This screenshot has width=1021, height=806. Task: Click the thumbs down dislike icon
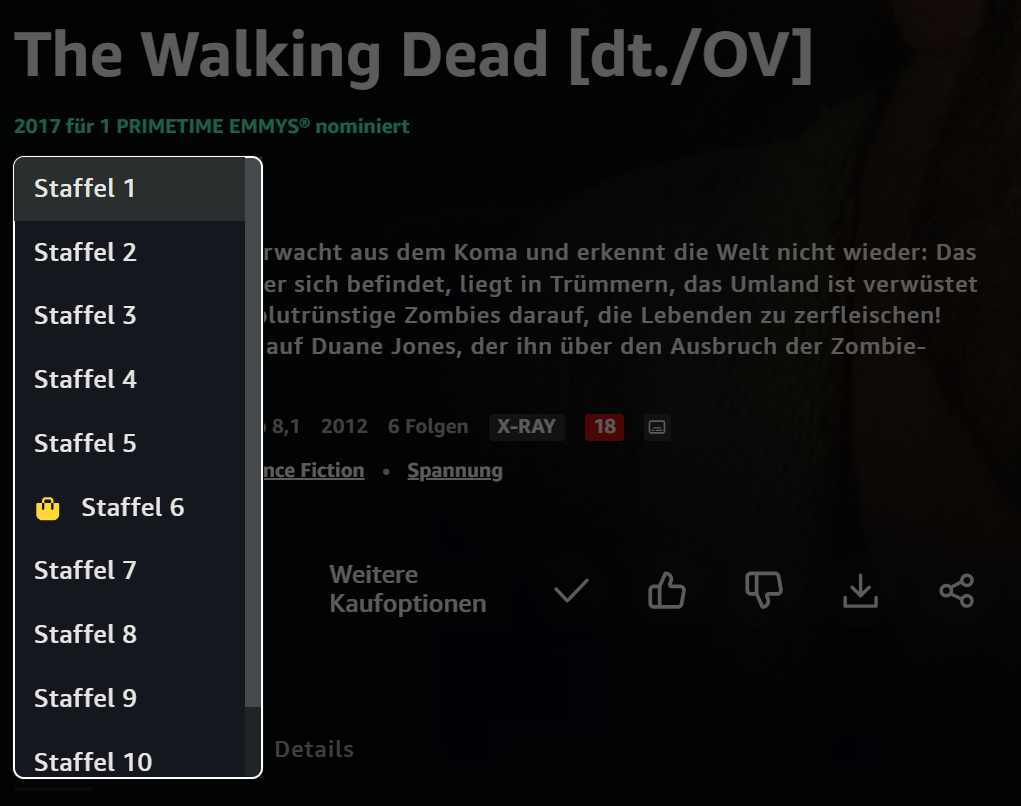[x=763, y=591]
